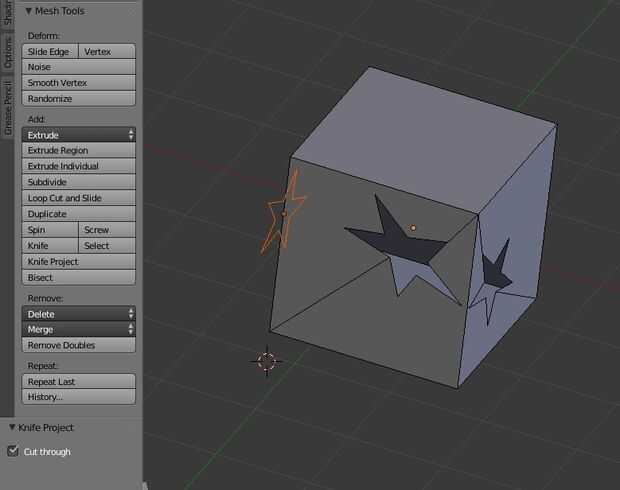Apply the Noise deform tool
The height and width of the screenshot is (490, 620).
click(79, 67)
